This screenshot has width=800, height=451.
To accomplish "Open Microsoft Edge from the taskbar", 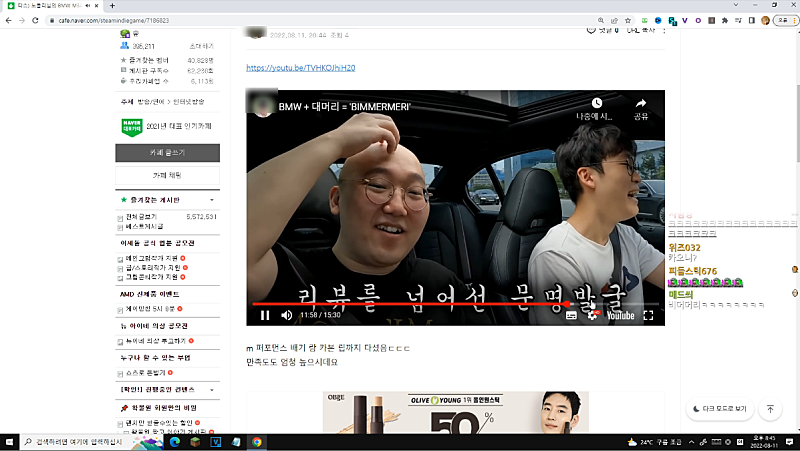I will 174,442.
